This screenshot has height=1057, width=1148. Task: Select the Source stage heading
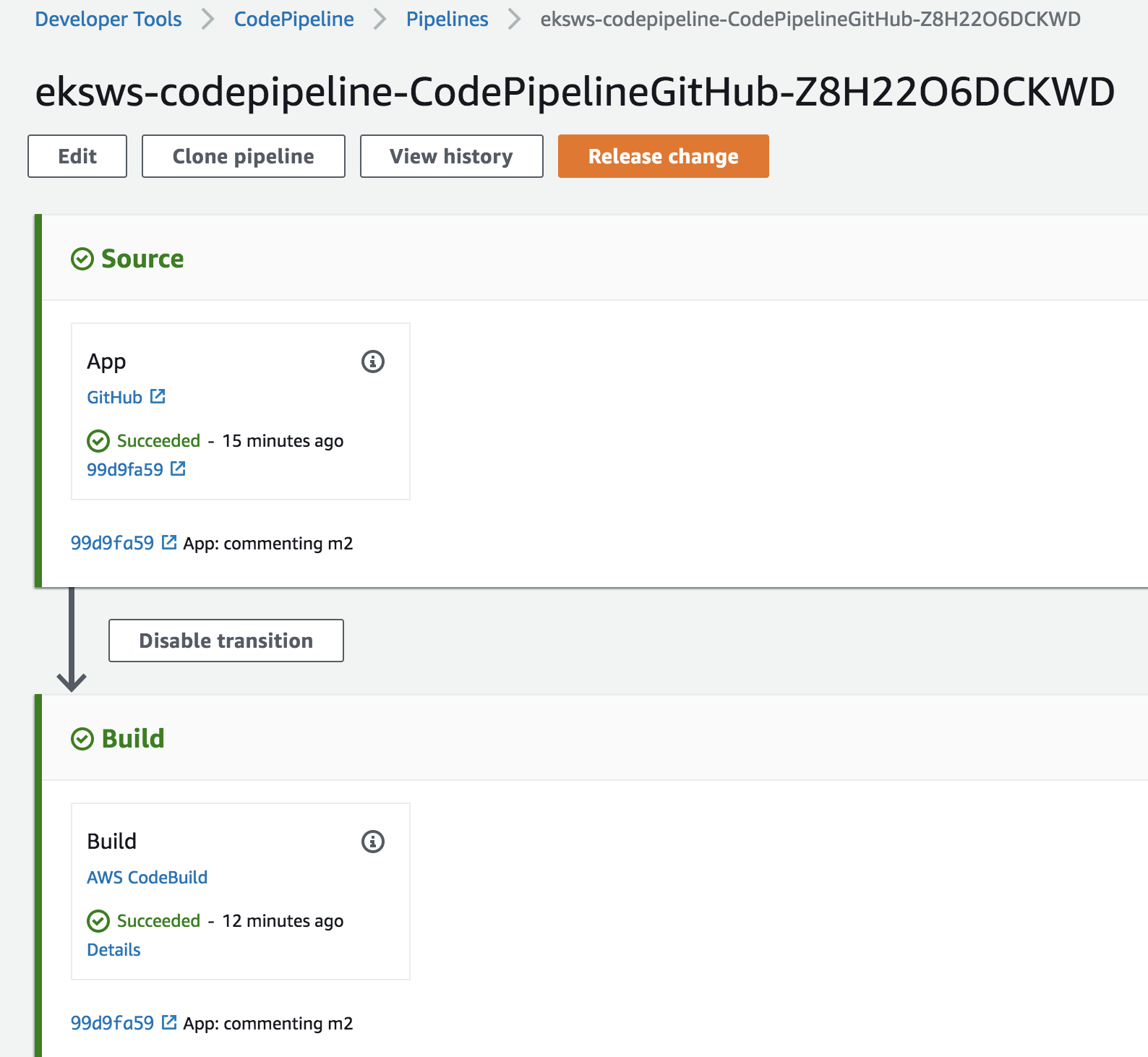pos(142,259)
